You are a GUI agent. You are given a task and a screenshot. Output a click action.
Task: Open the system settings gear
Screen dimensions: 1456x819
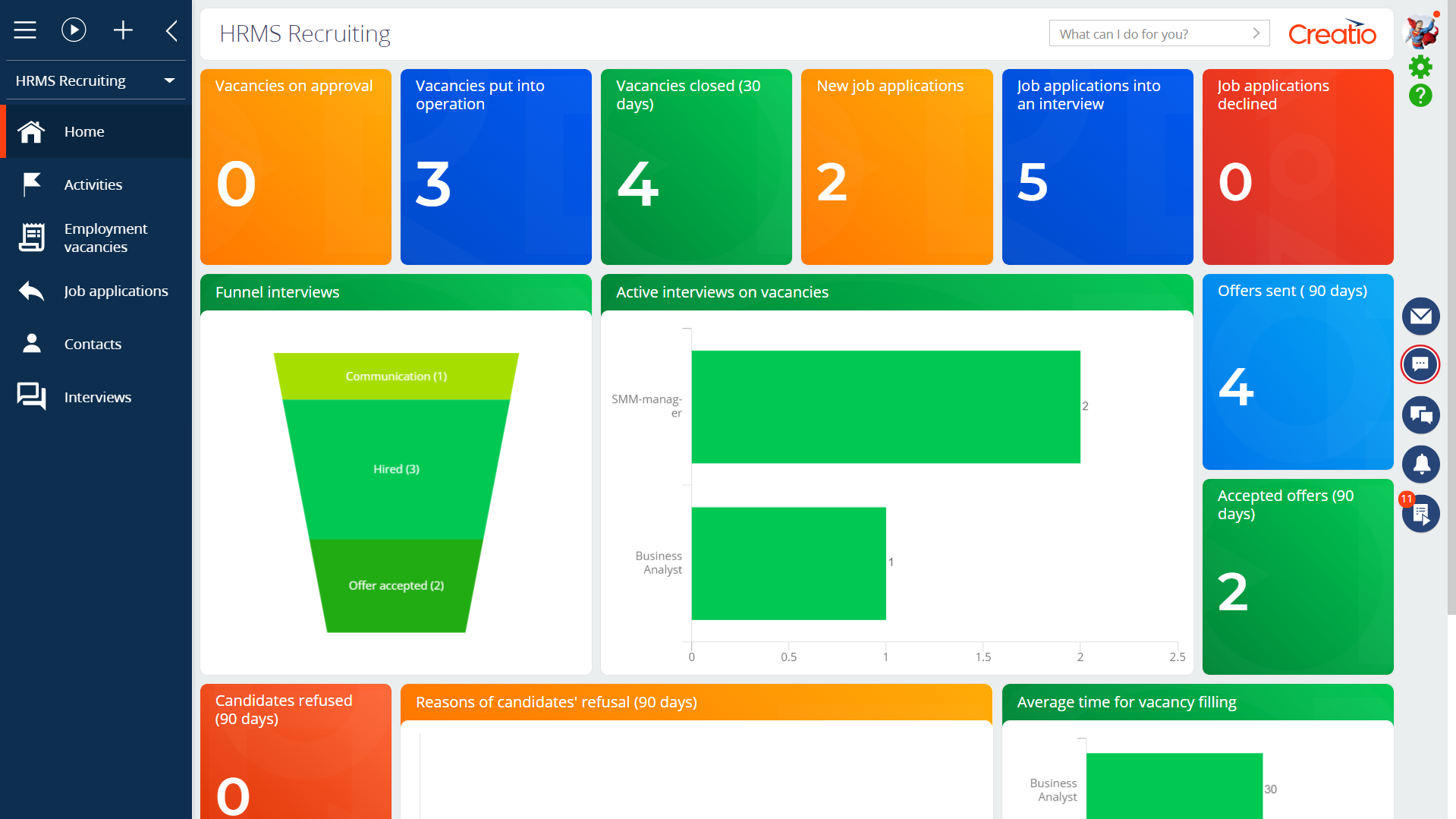click(1420, 67)
